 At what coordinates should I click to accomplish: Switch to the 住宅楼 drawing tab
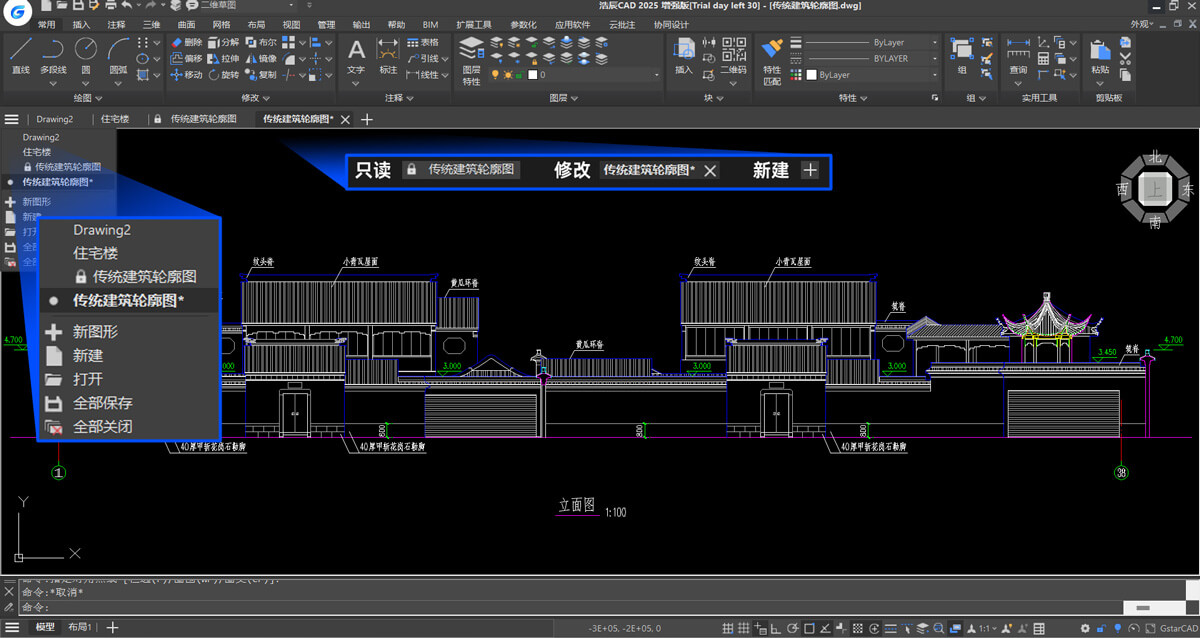(115, 119)
